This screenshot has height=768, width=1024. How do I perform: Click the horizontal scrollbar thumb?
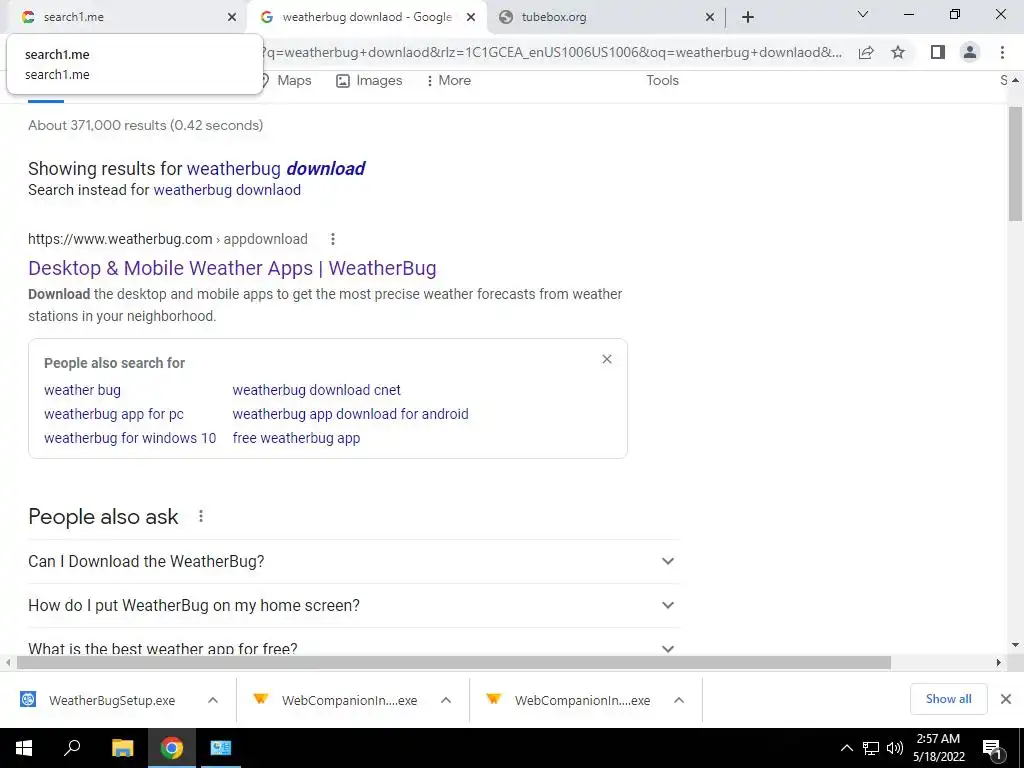click(454, 663)
